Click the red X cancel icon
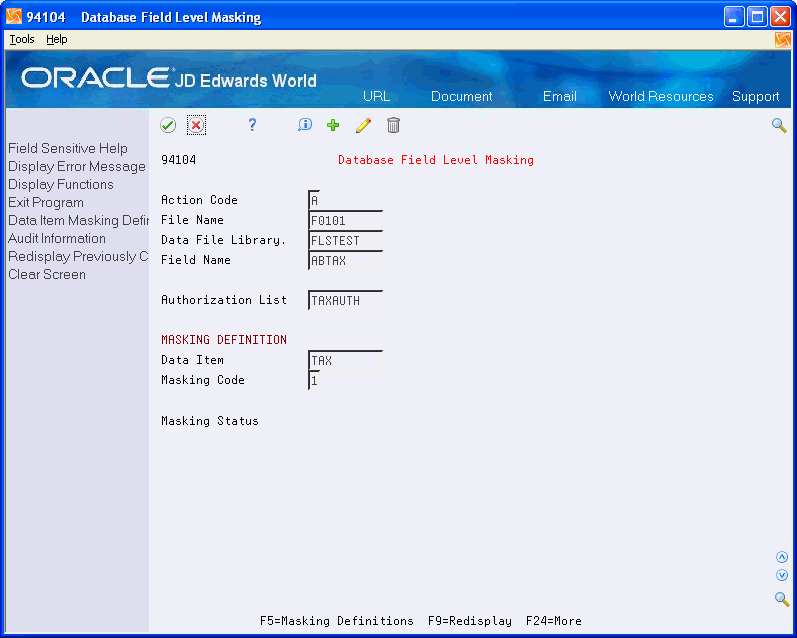The height and width of the screenshot is (638, 797). tap(196, 125)
